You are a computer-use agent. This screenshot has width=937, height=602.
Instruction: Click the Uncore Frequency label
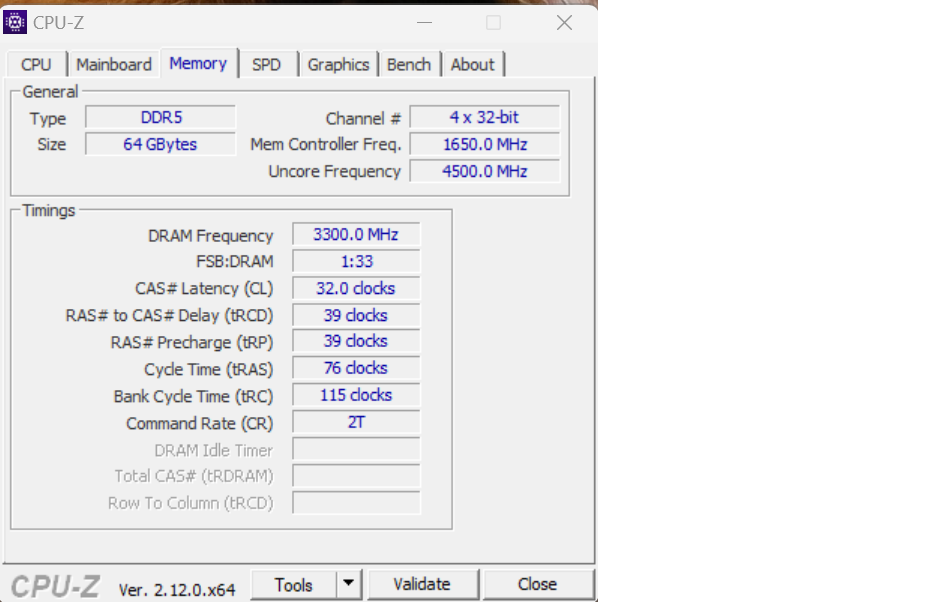[334, 172]
